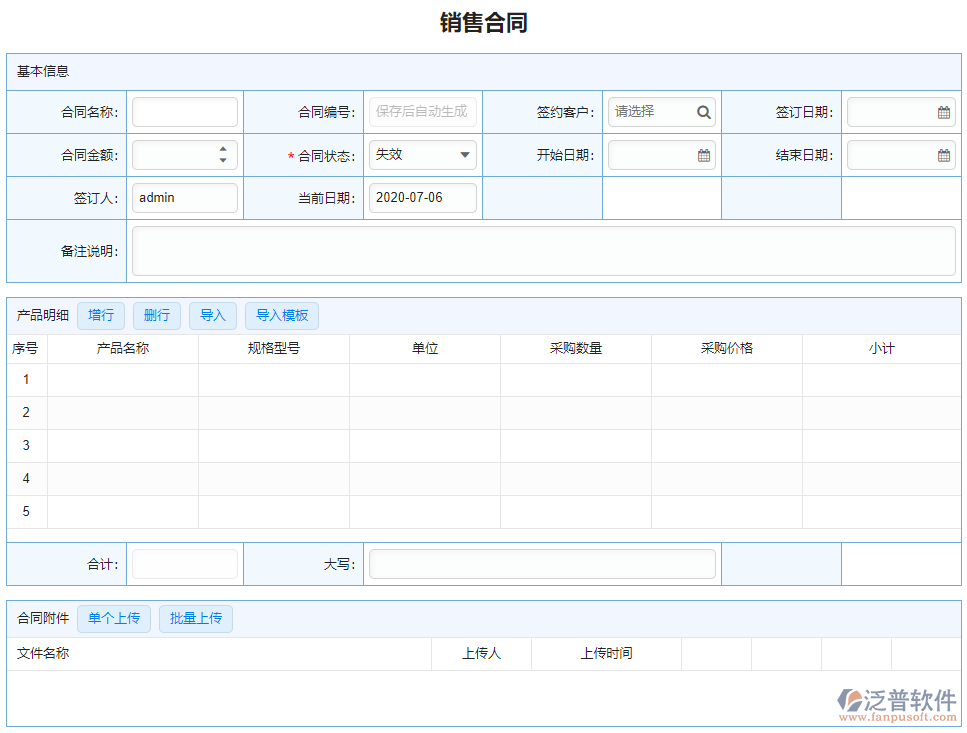Click the 备注说明 text area

tap(543, 251)
